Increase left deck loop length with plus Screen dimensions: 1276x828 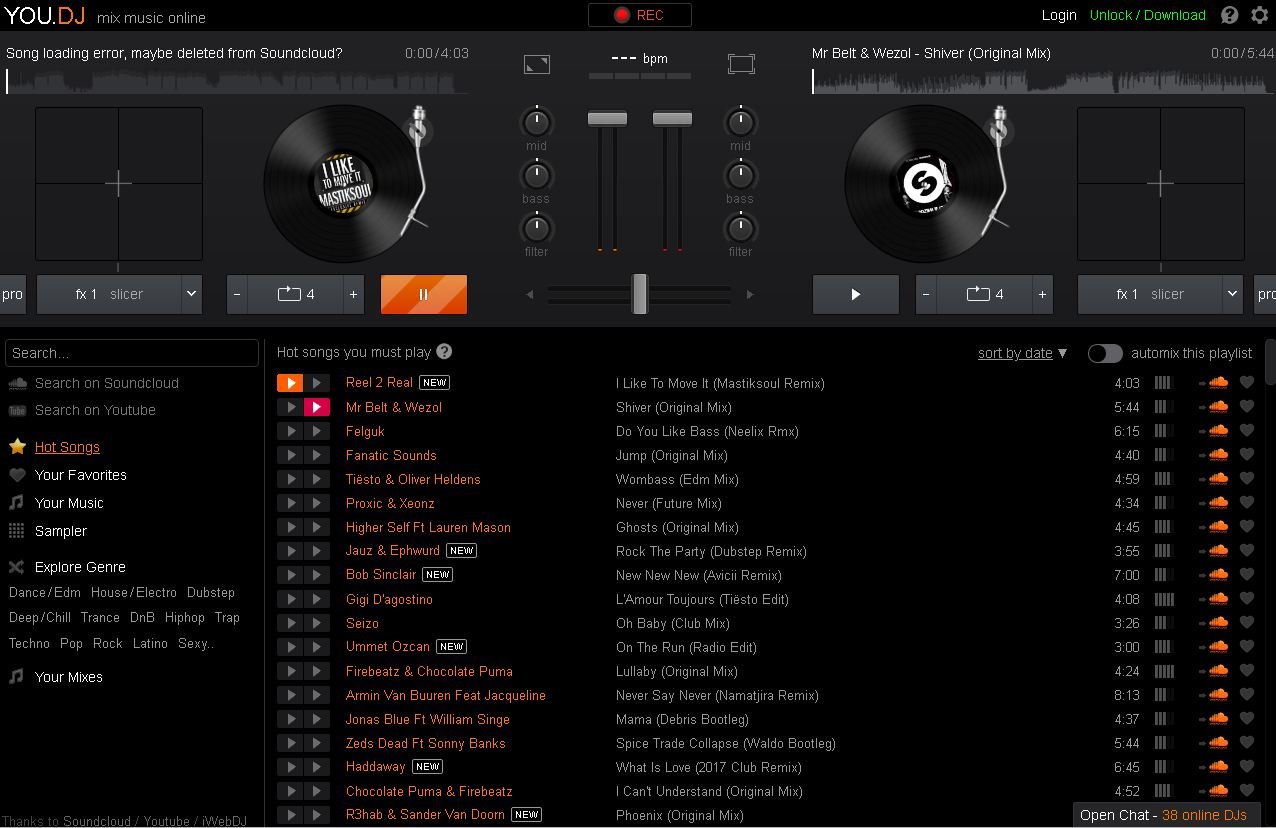pos(353,294)
